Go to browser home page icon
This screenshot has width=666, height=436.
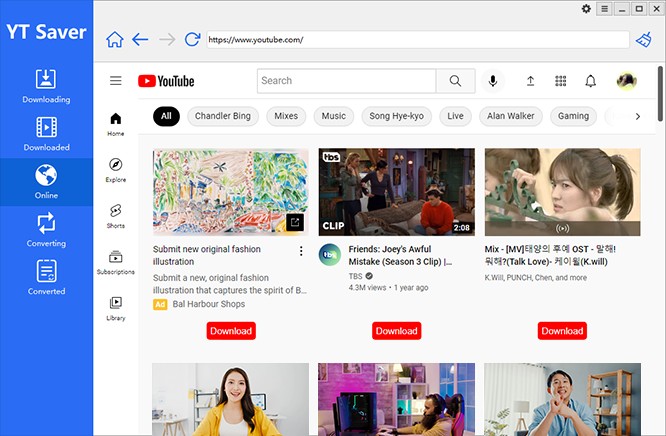[115, 40]
